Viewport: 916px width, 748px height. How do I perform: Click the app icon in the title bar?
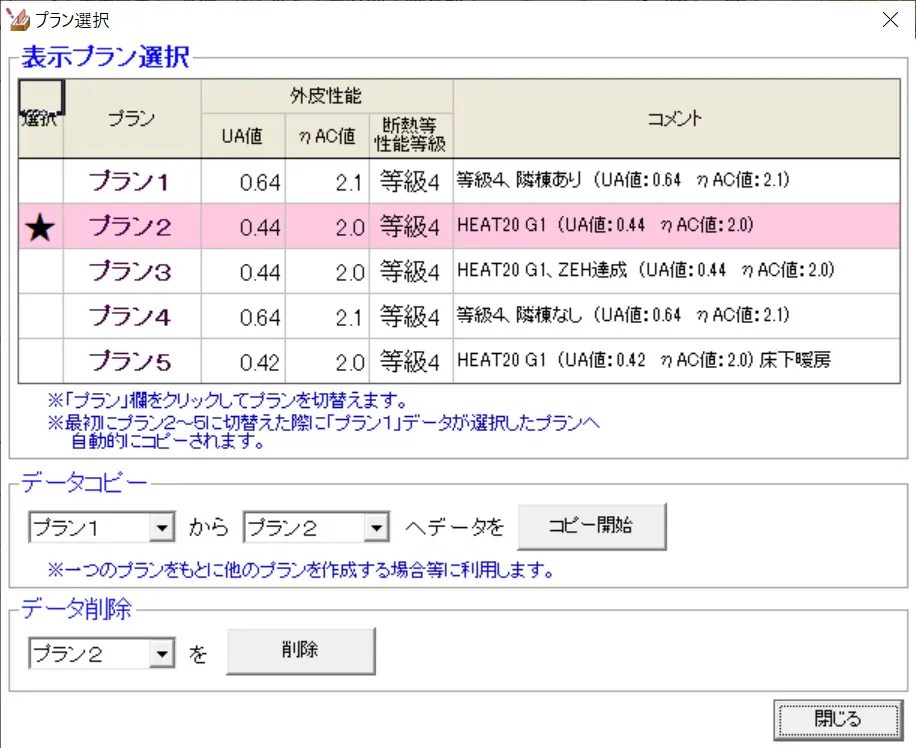[x=17, y=19]
